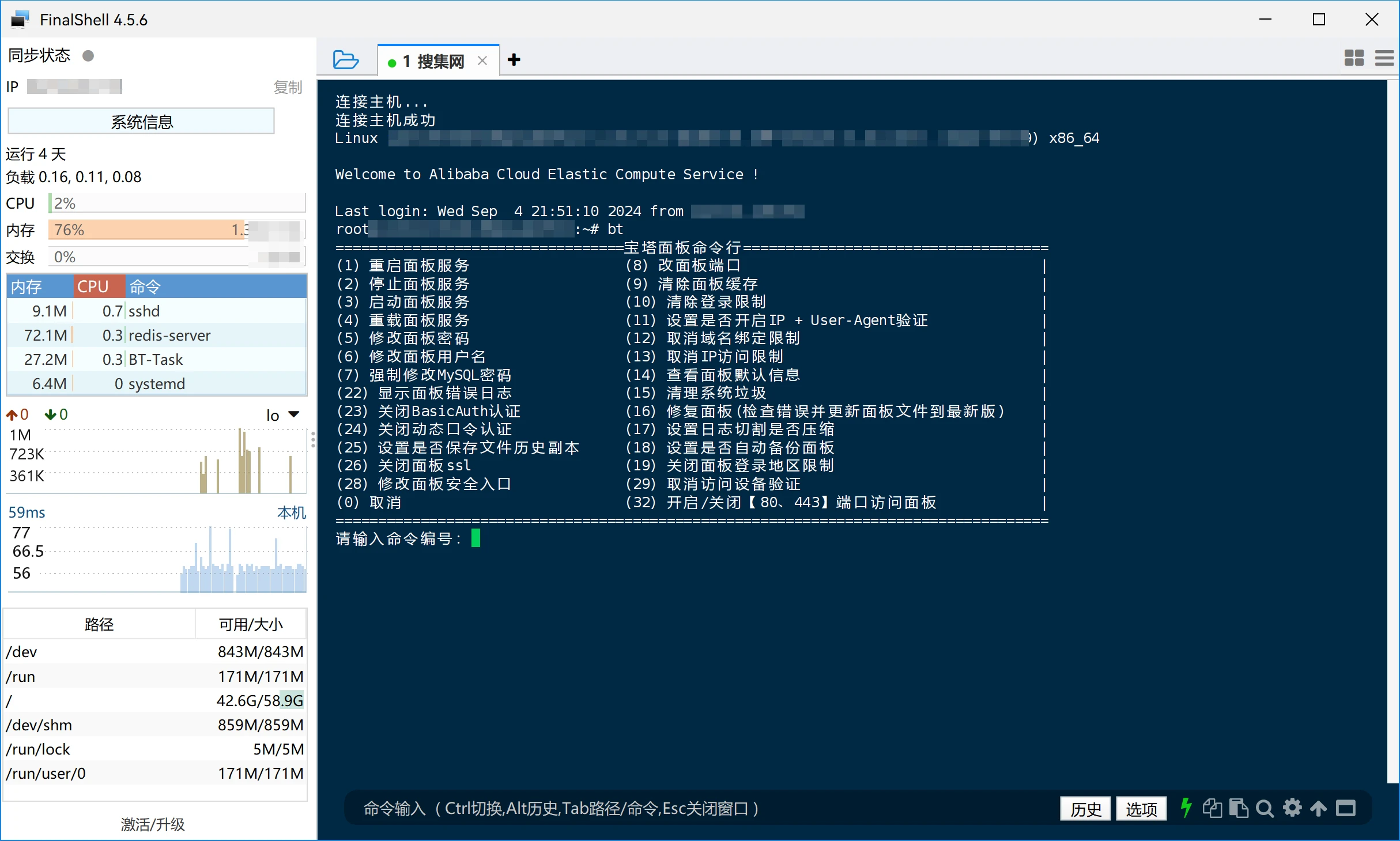Click the copy icon in command bar
Screen dimensions: 1400x841
point(1212,808)
